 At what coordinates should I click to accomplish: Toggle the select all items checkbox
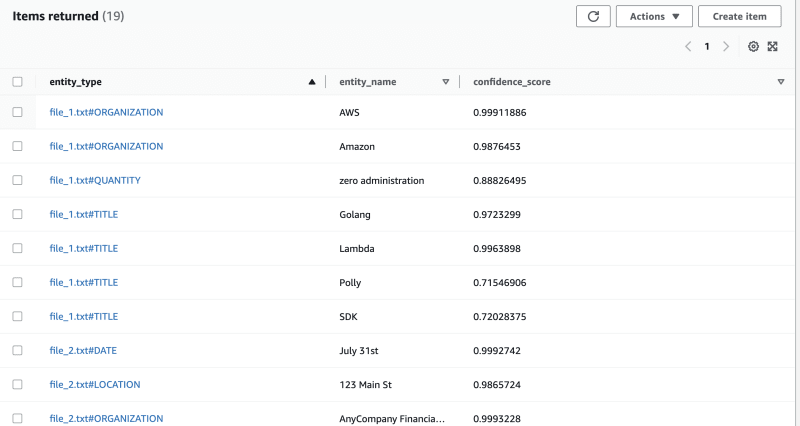point(17,82)
